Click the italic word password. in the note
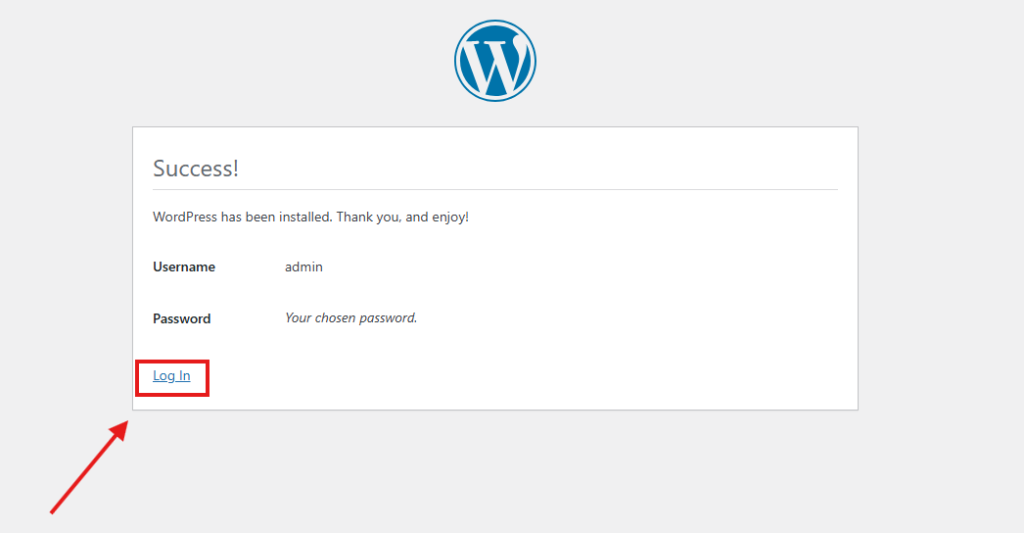The image size is (1024, 533). pos(390,318)
